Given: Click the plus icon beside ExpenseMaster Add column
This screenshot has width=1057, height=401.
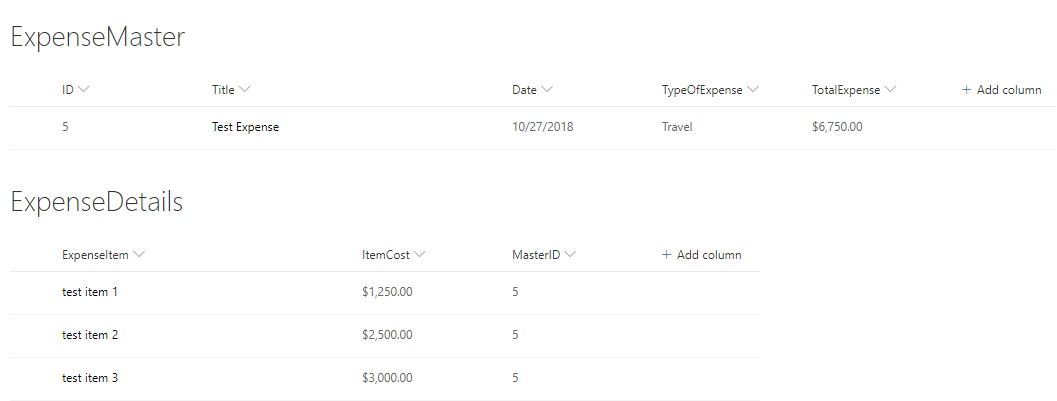Looking at the screenshot, I should pos(966,90).
